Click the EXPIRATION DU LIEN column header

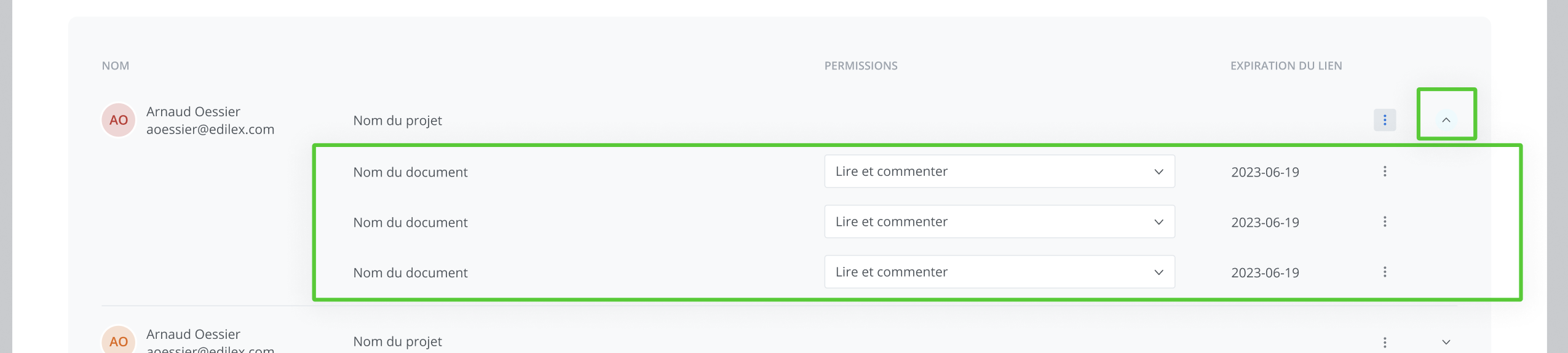click(x=1286, y=66)
